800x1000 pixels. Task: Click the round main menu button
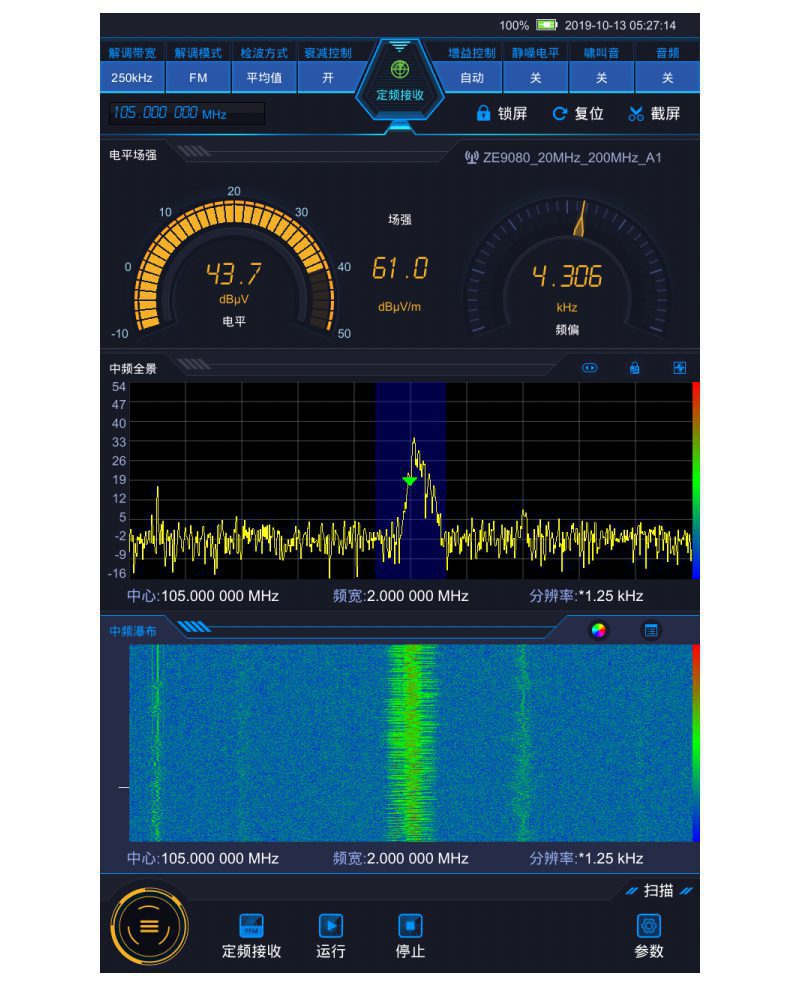(x=149, y=925)
